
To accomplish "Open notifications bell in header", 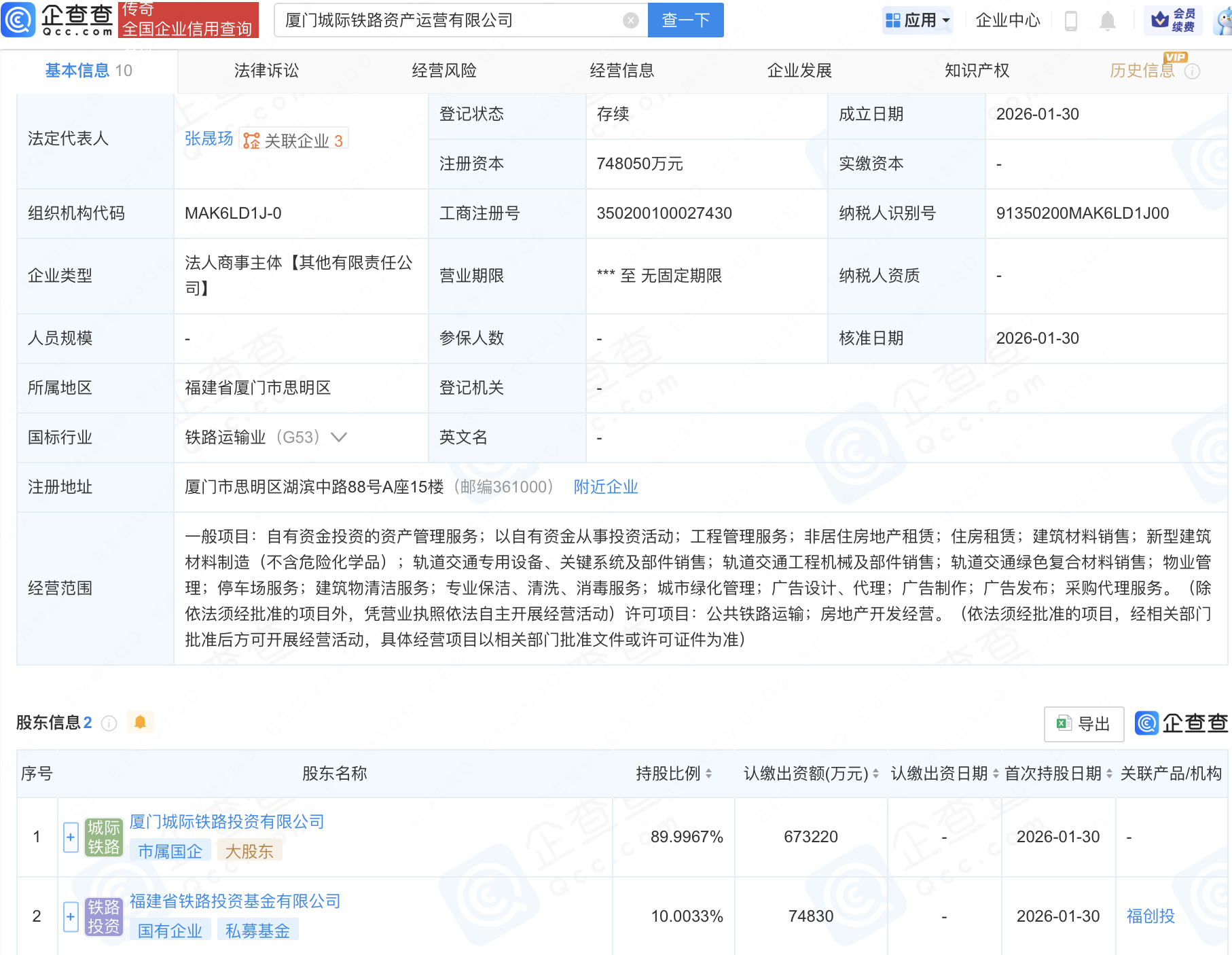I will (1107, 21).
